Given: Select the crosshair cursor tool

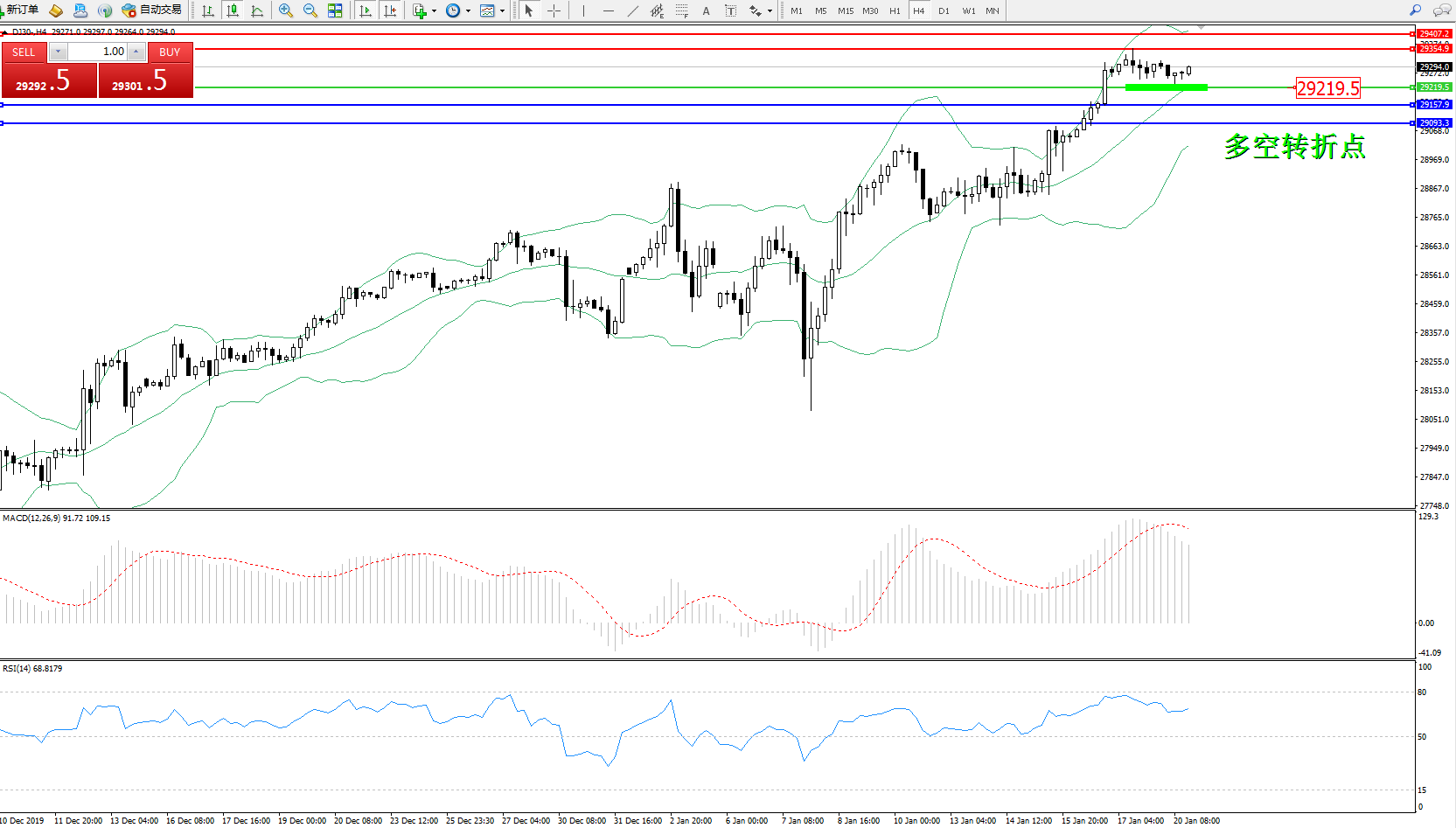Looking at the screenshot, I should [x=554, y=10].
